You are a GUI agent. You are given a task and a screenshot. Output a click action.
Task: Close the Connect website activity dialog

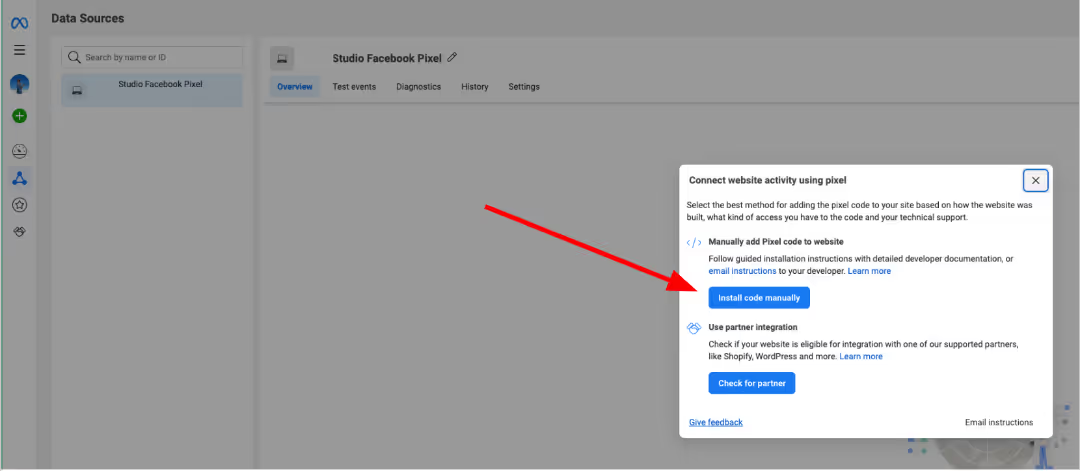pos(1035,180)
